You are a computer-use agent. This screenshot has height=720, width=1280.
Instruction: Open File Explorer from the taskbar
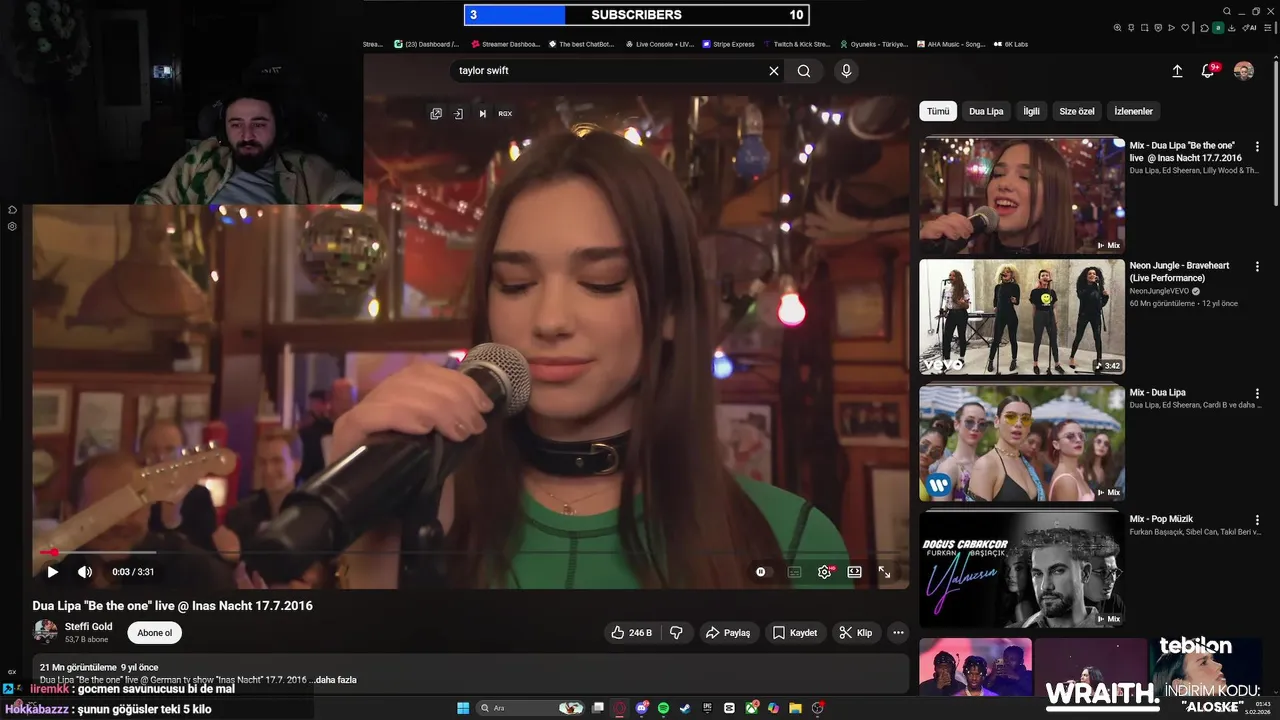tap(795, 708)
